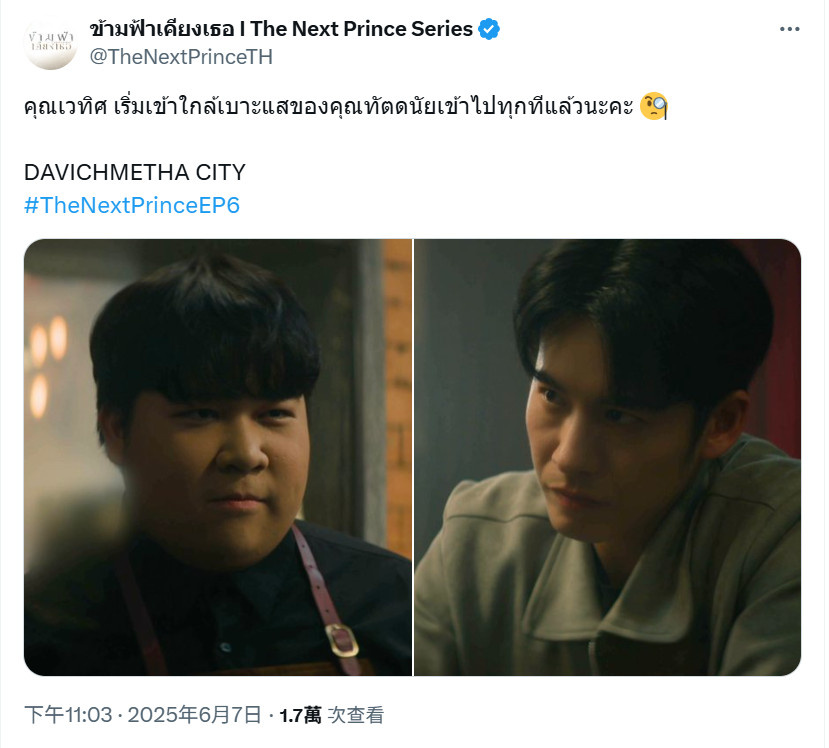Click the blue verified badge icon
Image resolution: width=829 pixels, height=748 pixels.
489,29
